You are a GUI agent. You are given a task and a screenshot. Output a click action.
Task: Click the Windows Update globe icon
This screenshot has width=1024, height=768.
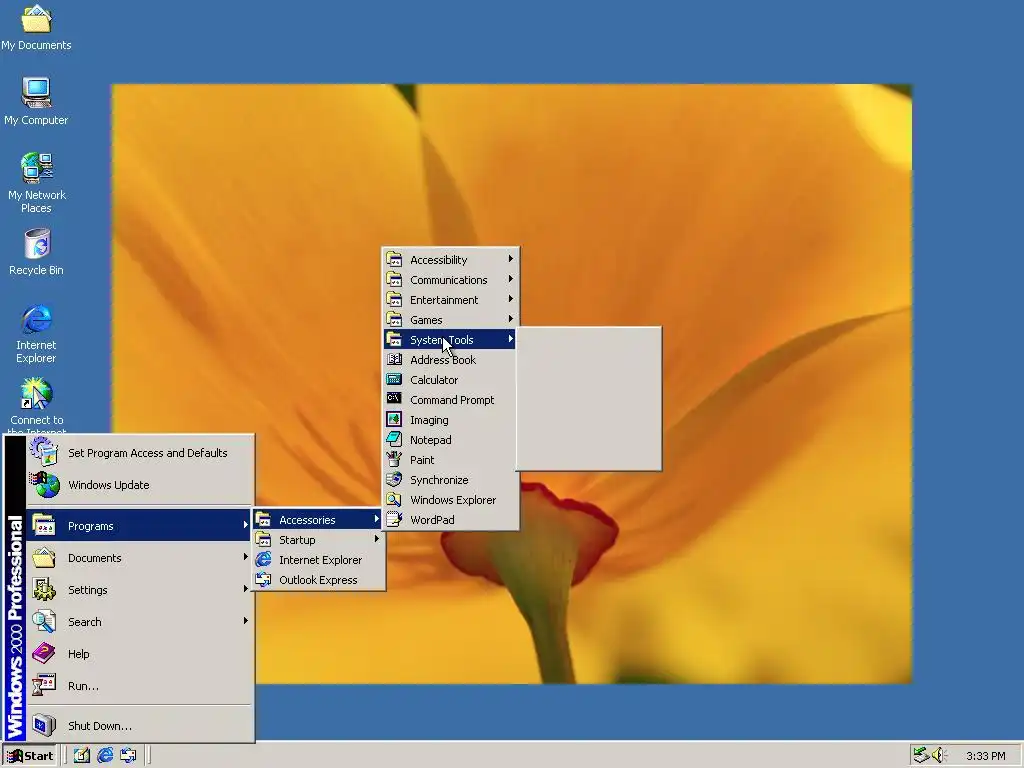tap(44, 485)
